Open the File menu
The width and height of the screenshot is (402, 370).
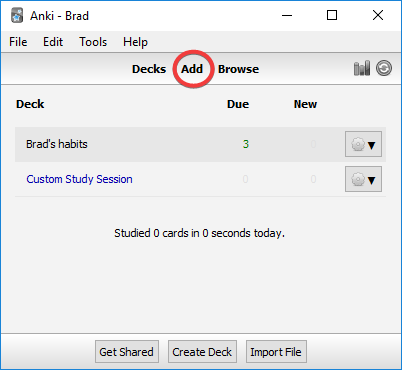pos(18,42)
